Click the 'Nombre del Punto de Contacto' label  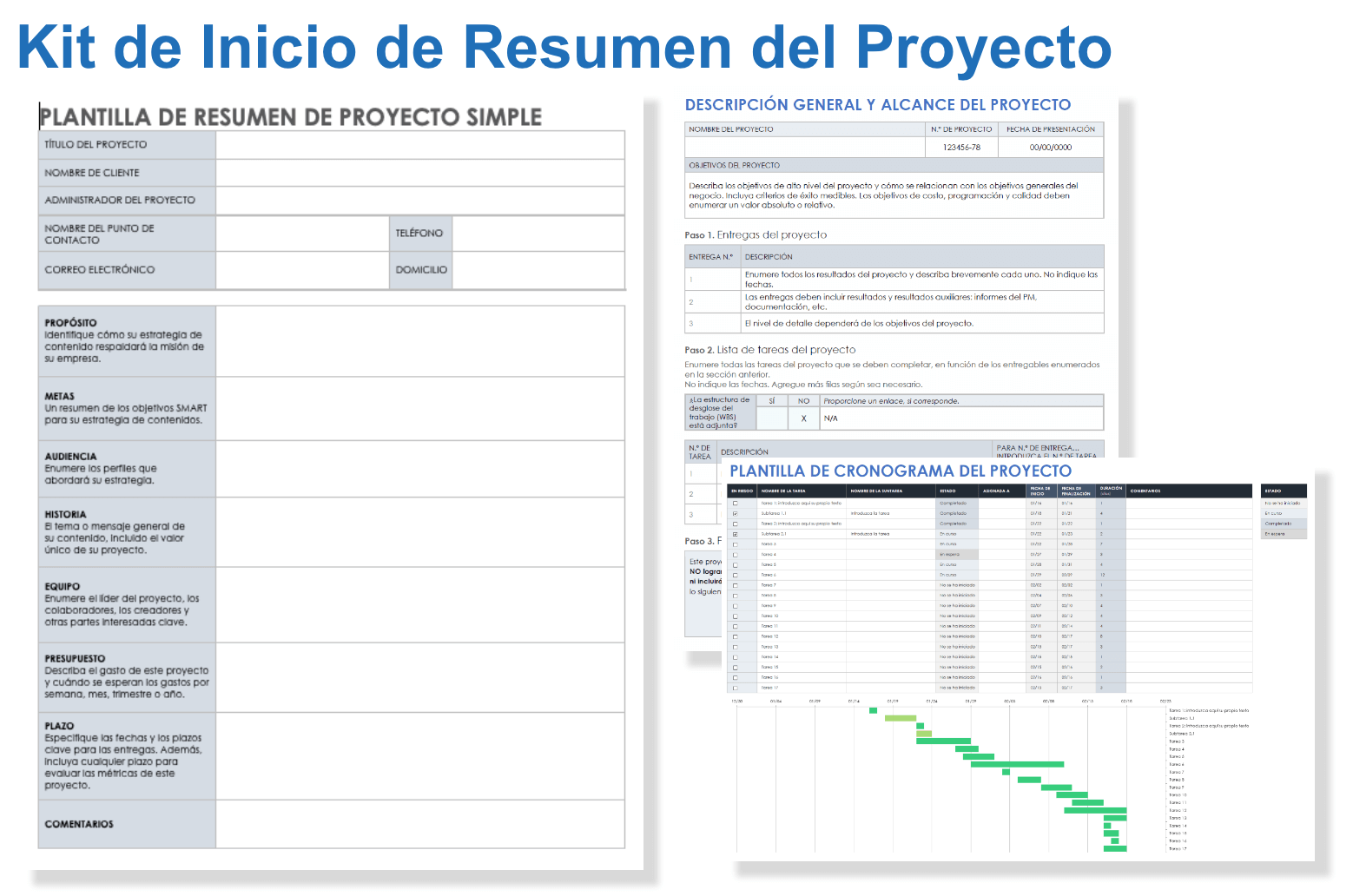(x=99, y=234)
